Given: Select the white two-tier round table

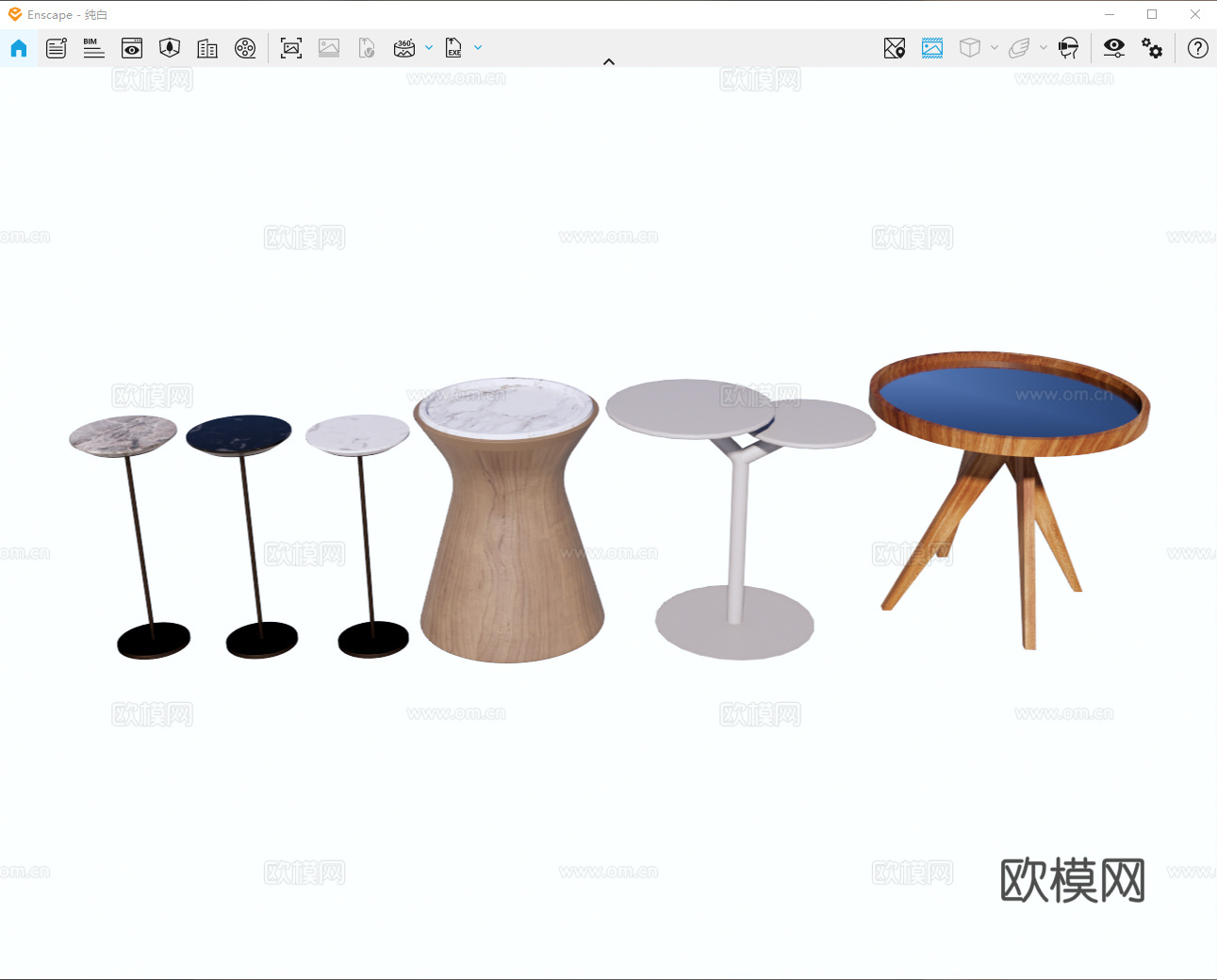Looking at the screenshot, I should click(x=740, y=518).
